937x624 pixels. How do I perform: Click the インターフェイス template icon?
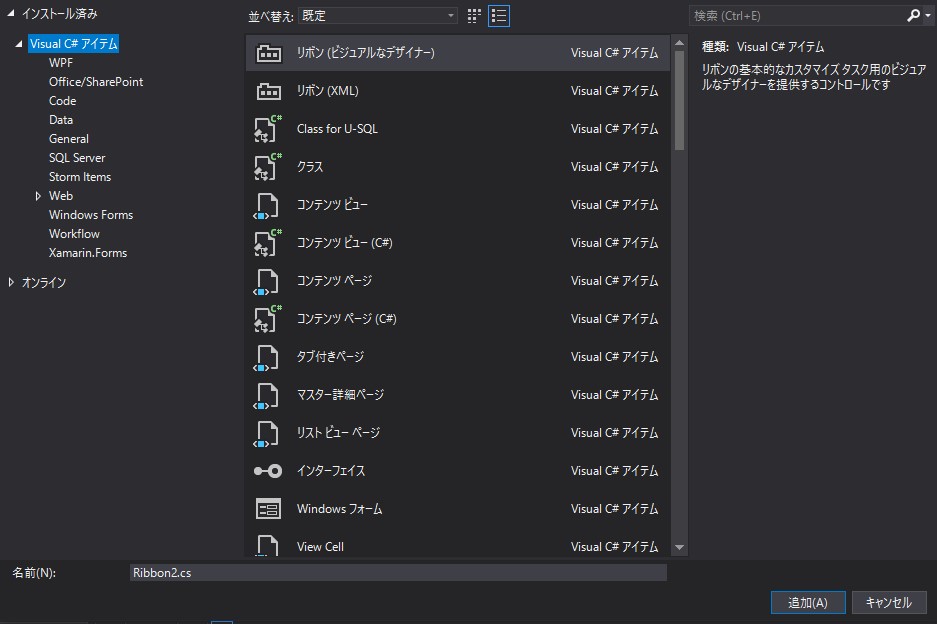(x=268, y=471)
